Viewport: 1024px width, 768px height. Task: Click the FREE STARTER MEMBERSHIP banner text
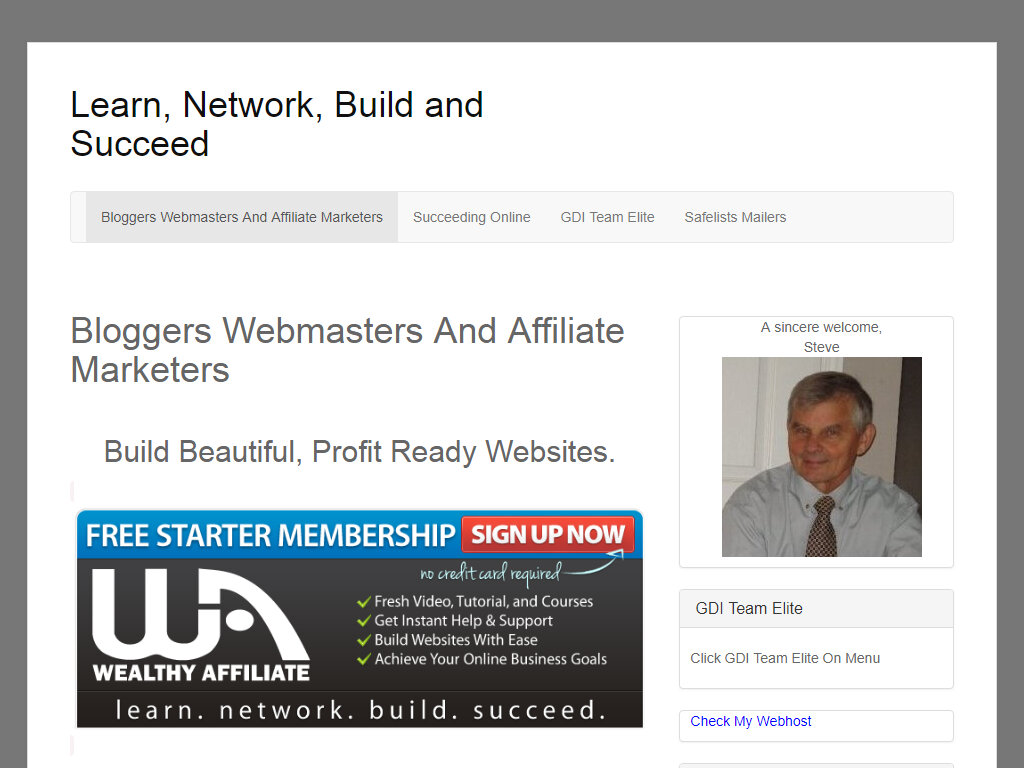pos(270,535)
